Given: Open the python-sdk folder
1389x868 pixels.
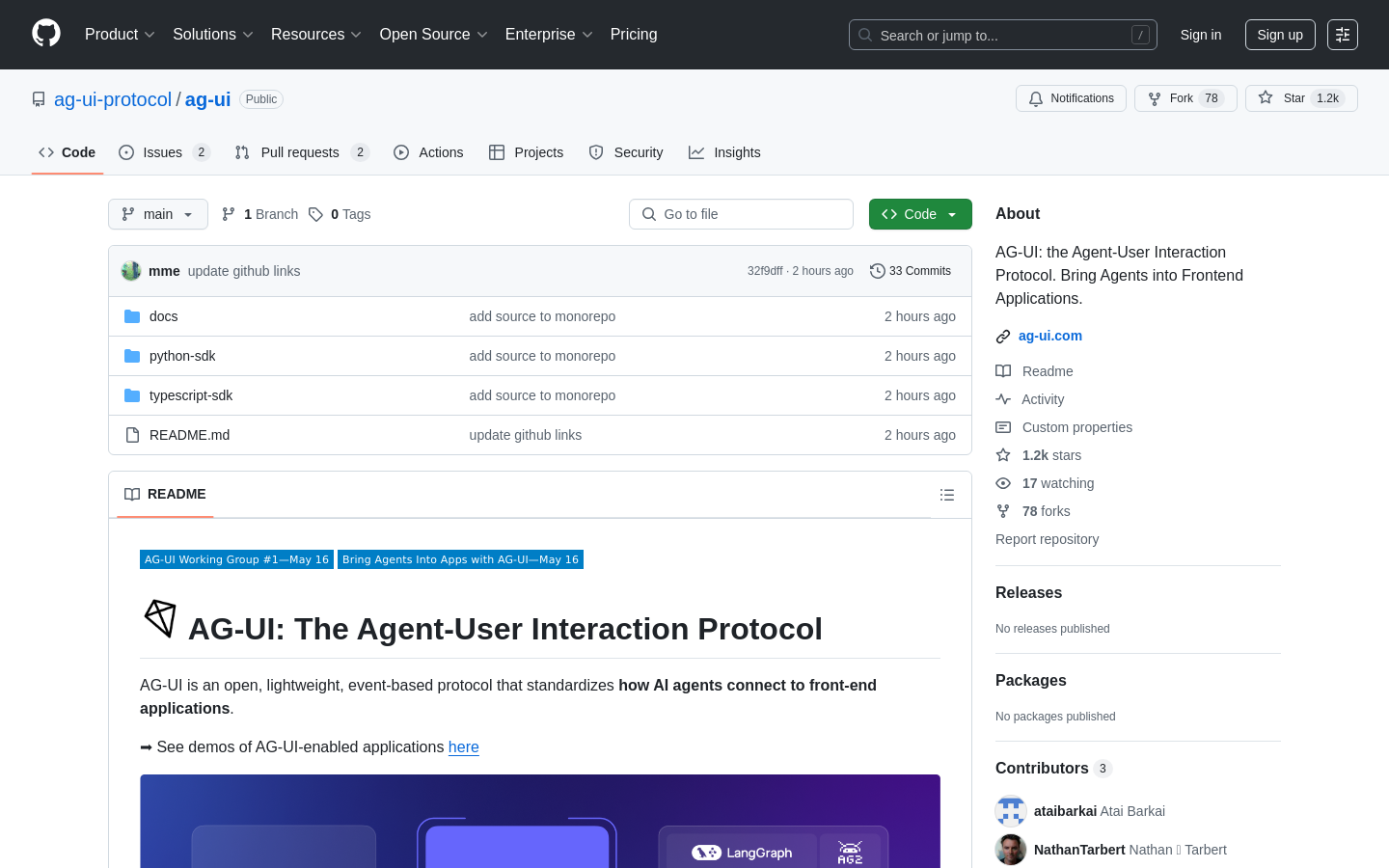Looking at the screenshot, I should coord(182,356).
